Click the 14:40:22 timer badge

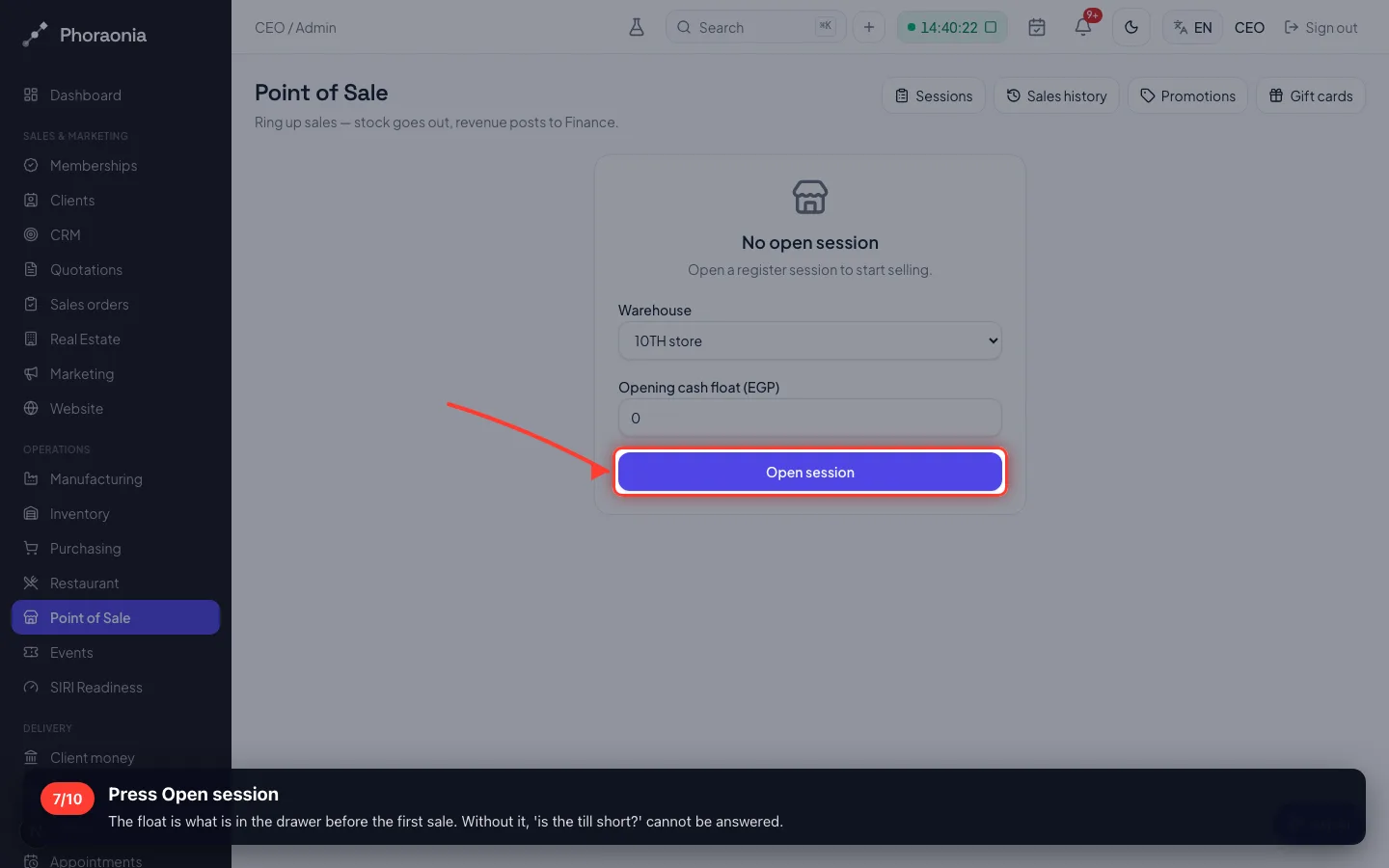tap(952, 27)
